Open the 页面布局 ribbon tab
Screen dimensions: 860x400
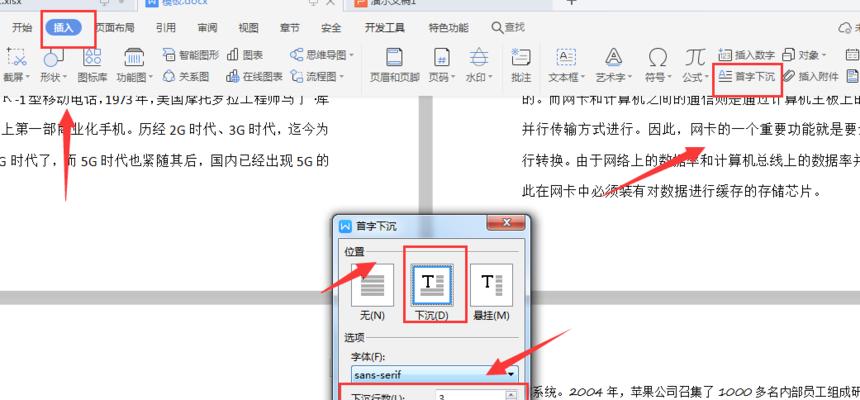[x=116, y=28]
